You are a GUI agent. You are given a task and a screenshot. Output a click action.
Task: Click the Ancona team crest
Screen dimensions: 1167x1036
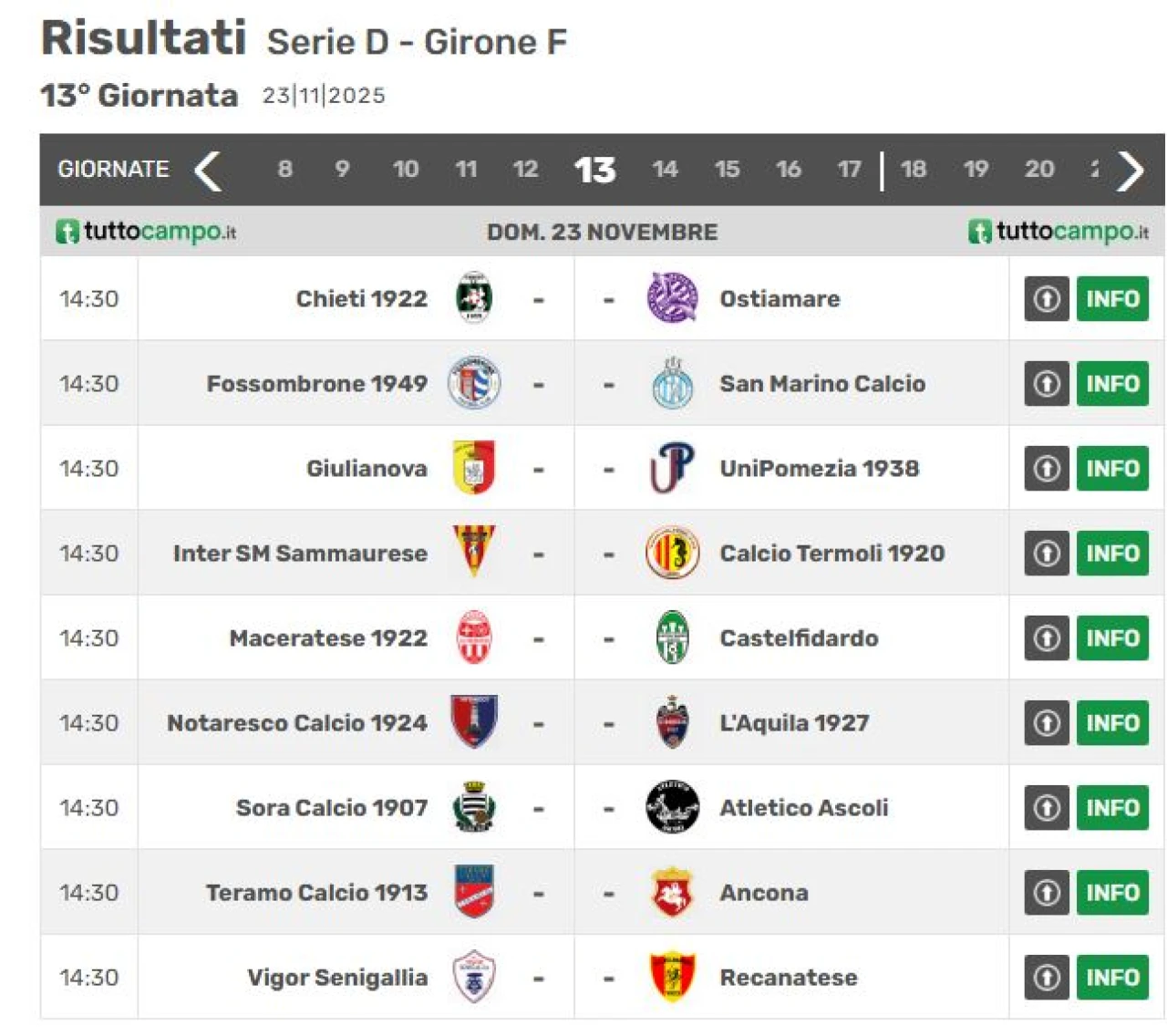point(672,892)
